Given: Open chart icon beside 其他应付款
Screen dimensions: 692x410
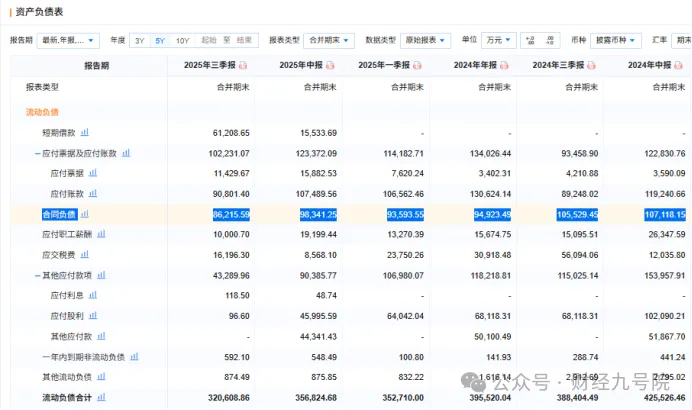Looking at the screenshot, I should tap(101, 336).
